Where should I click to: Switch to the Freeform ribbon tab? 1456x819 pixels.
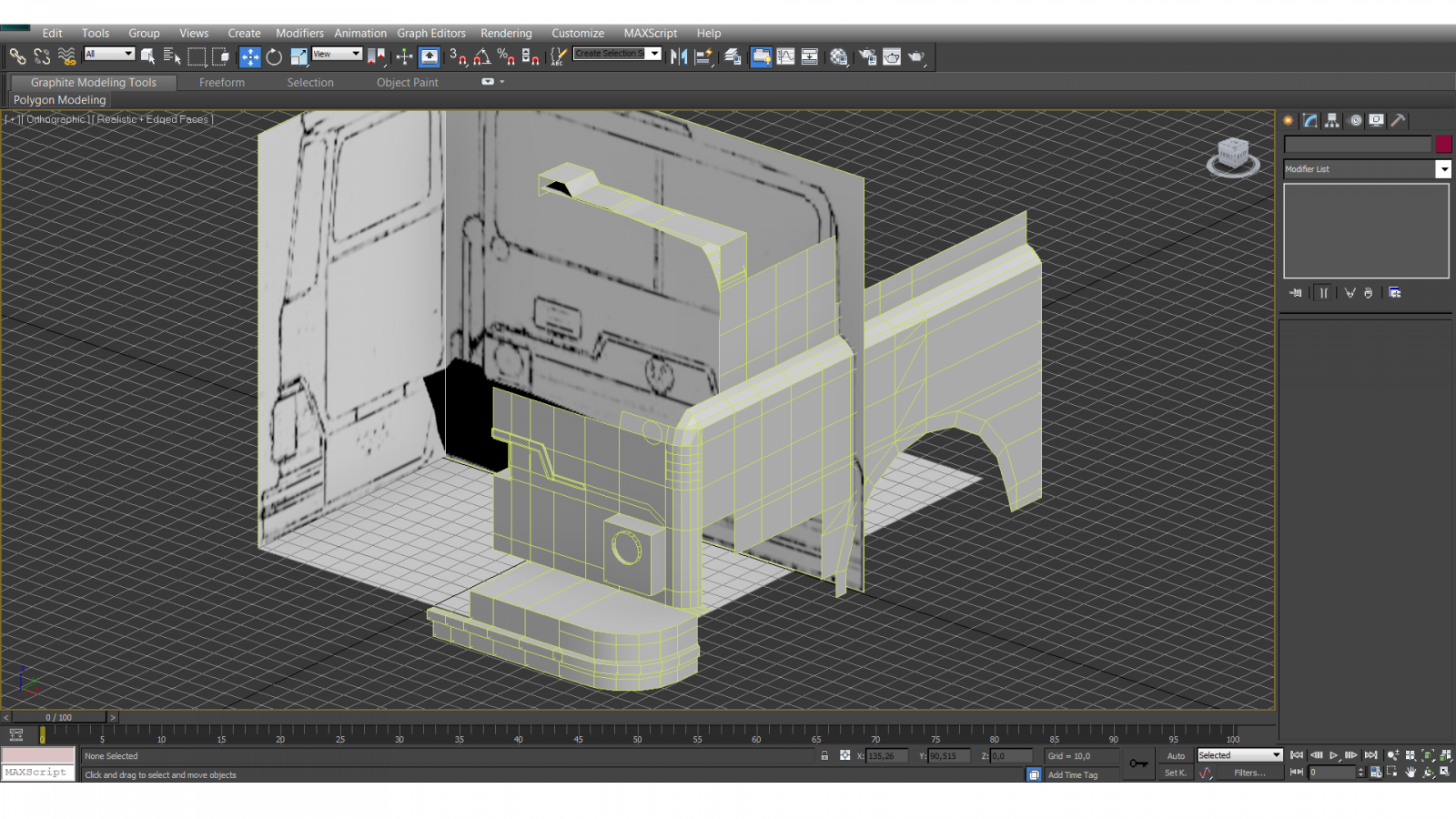(x=222, y=83)
